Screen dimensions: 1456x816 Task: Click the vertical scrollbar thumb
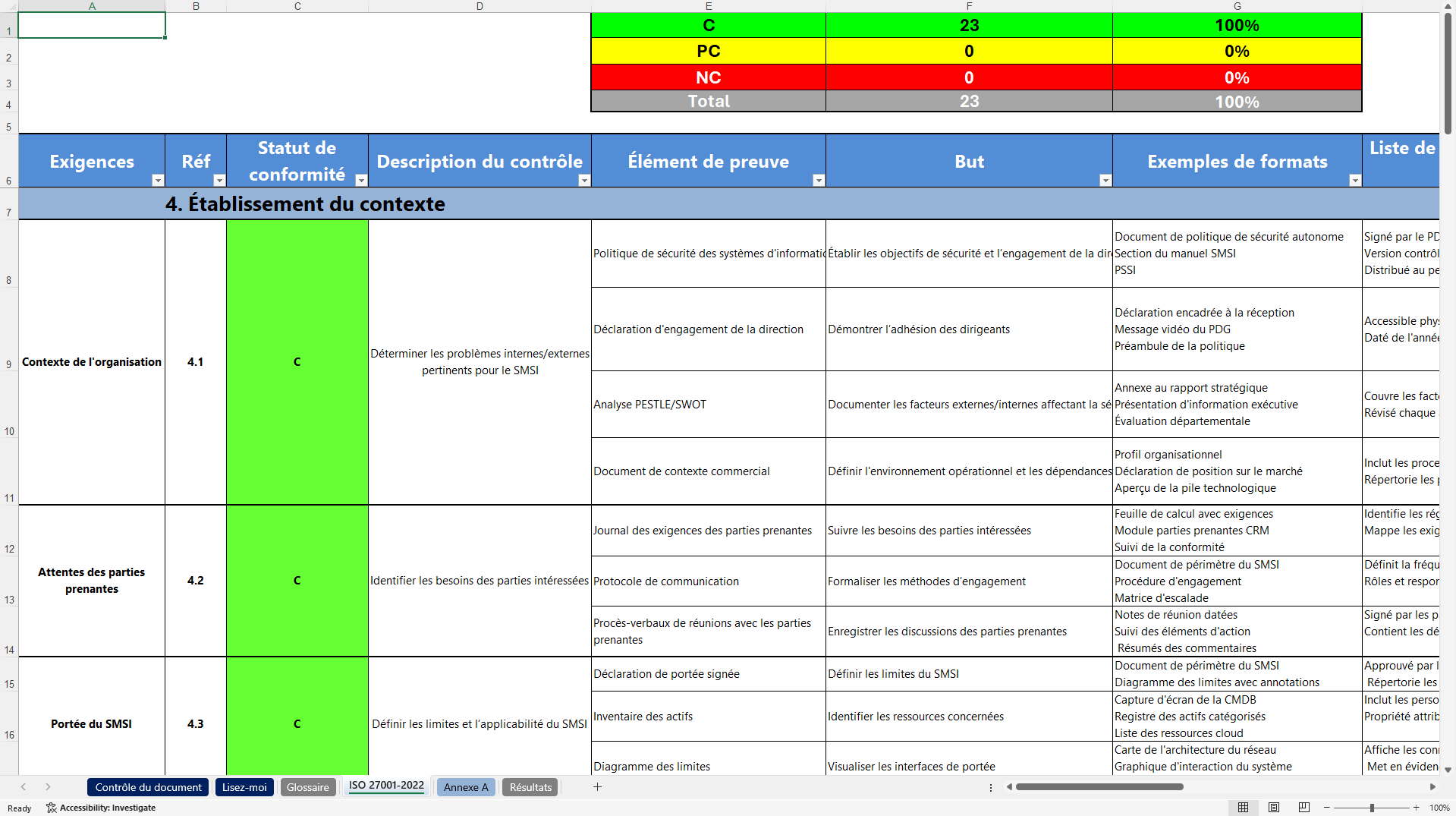click(x=1448, y=72)
